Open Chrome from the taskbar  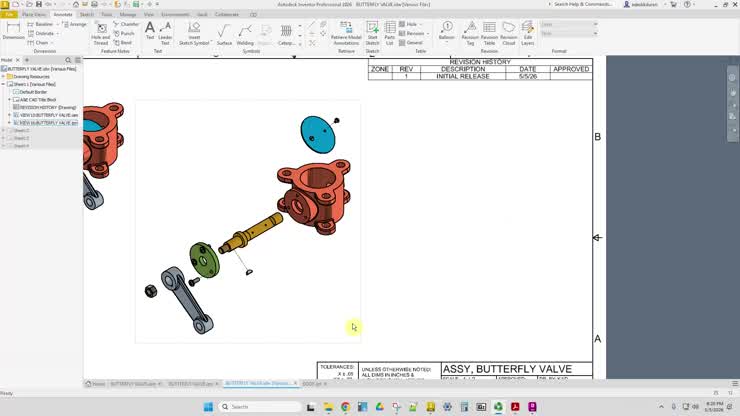pos(345,407)
